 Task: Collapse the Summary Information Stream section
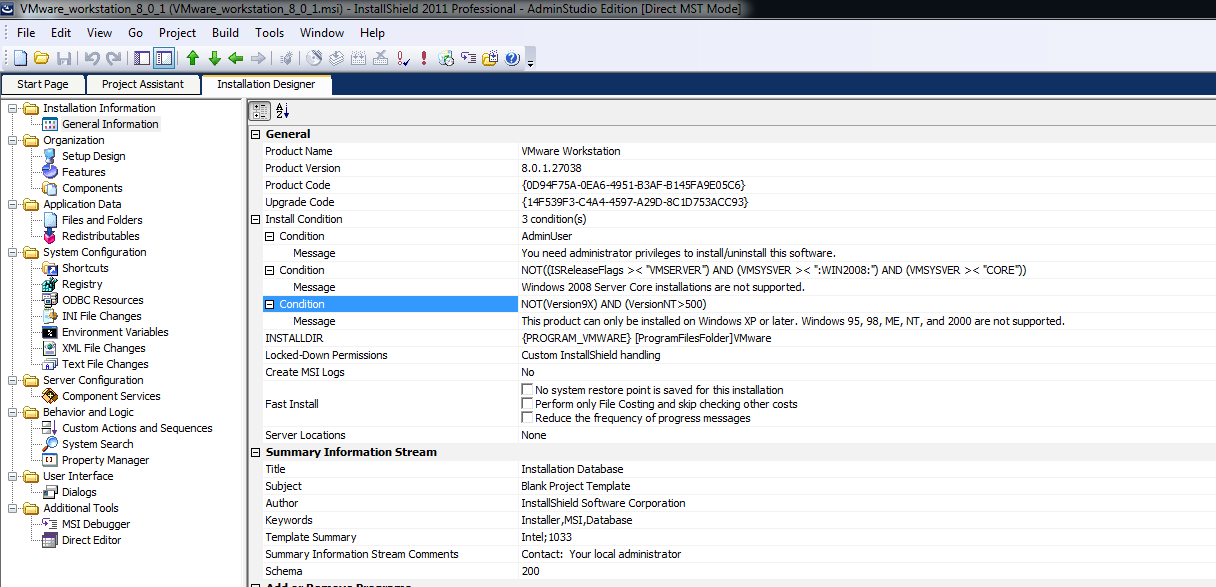pos(255,452)
